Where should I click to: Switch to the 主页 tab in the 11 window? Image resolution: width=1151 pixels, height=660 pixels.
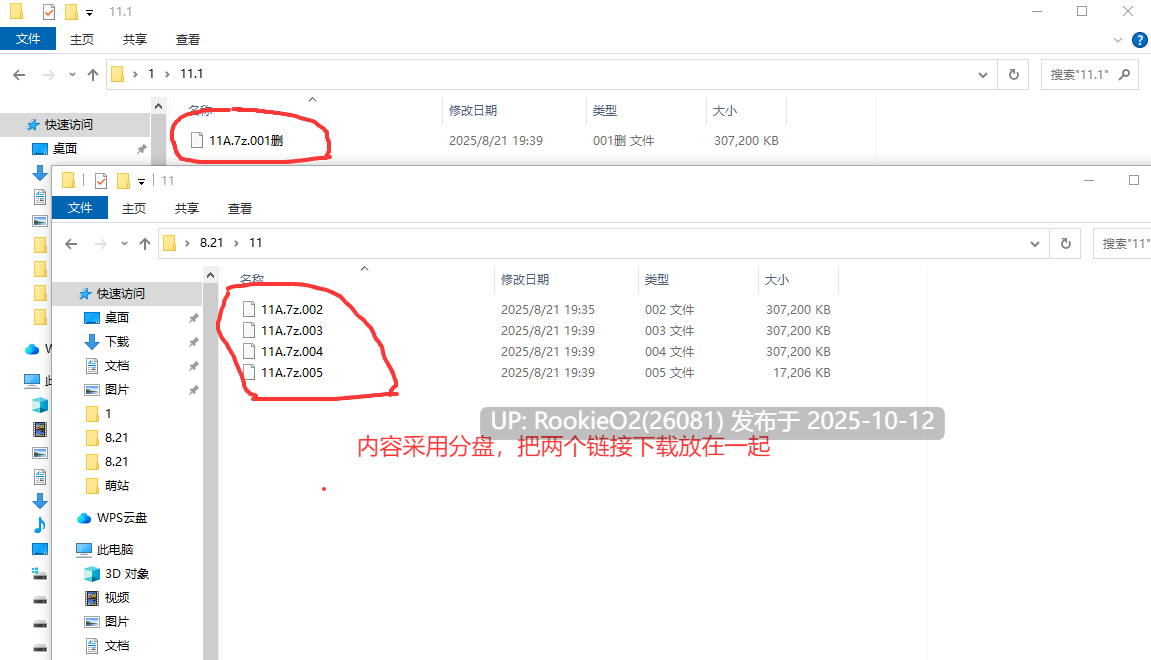[x=134, y=208]
